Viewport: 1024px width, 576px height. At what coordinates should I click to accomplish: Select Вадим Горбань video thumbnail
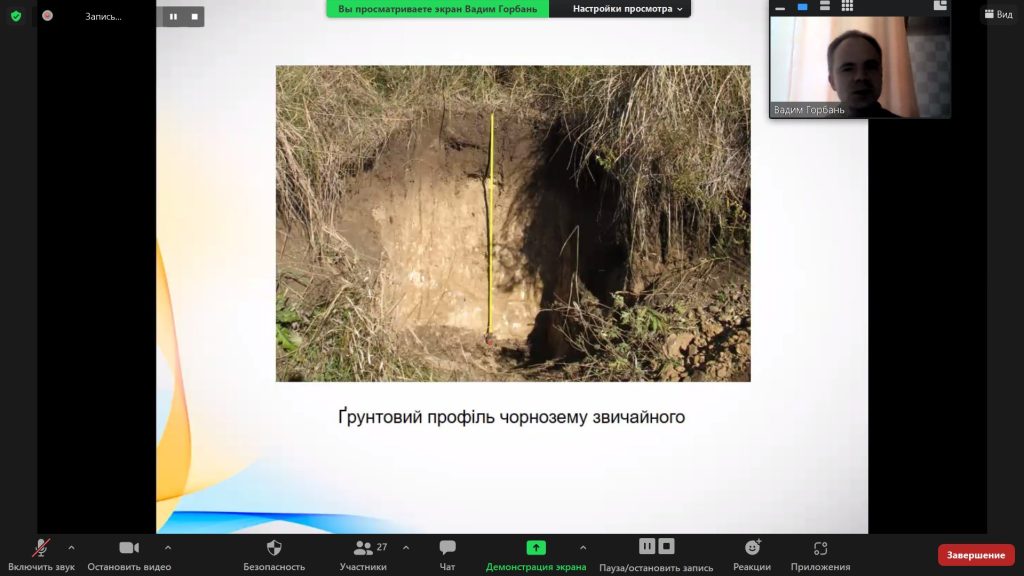pyautogui.click(x=860, y=67)
